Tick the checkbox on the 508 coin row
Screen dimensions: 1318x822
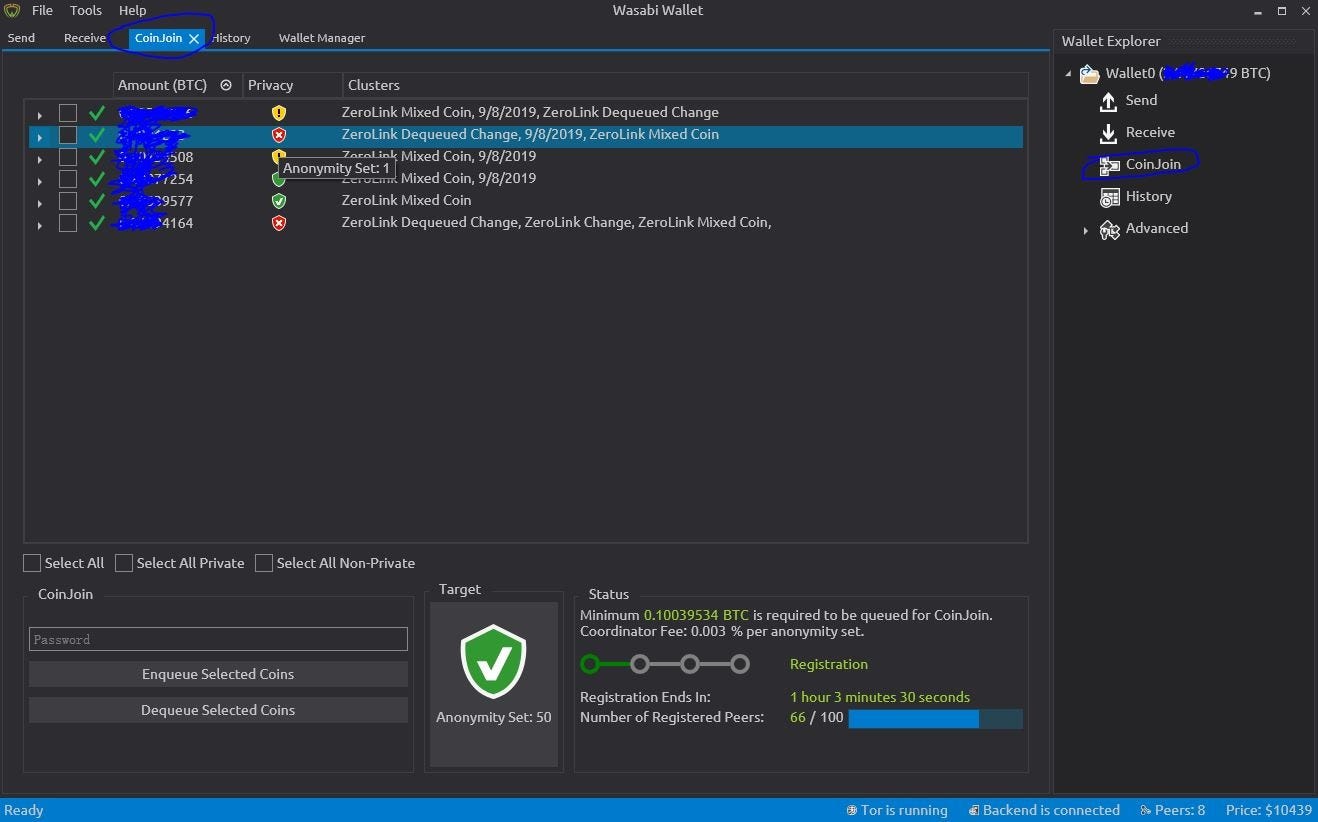click(x=68, y=157)
